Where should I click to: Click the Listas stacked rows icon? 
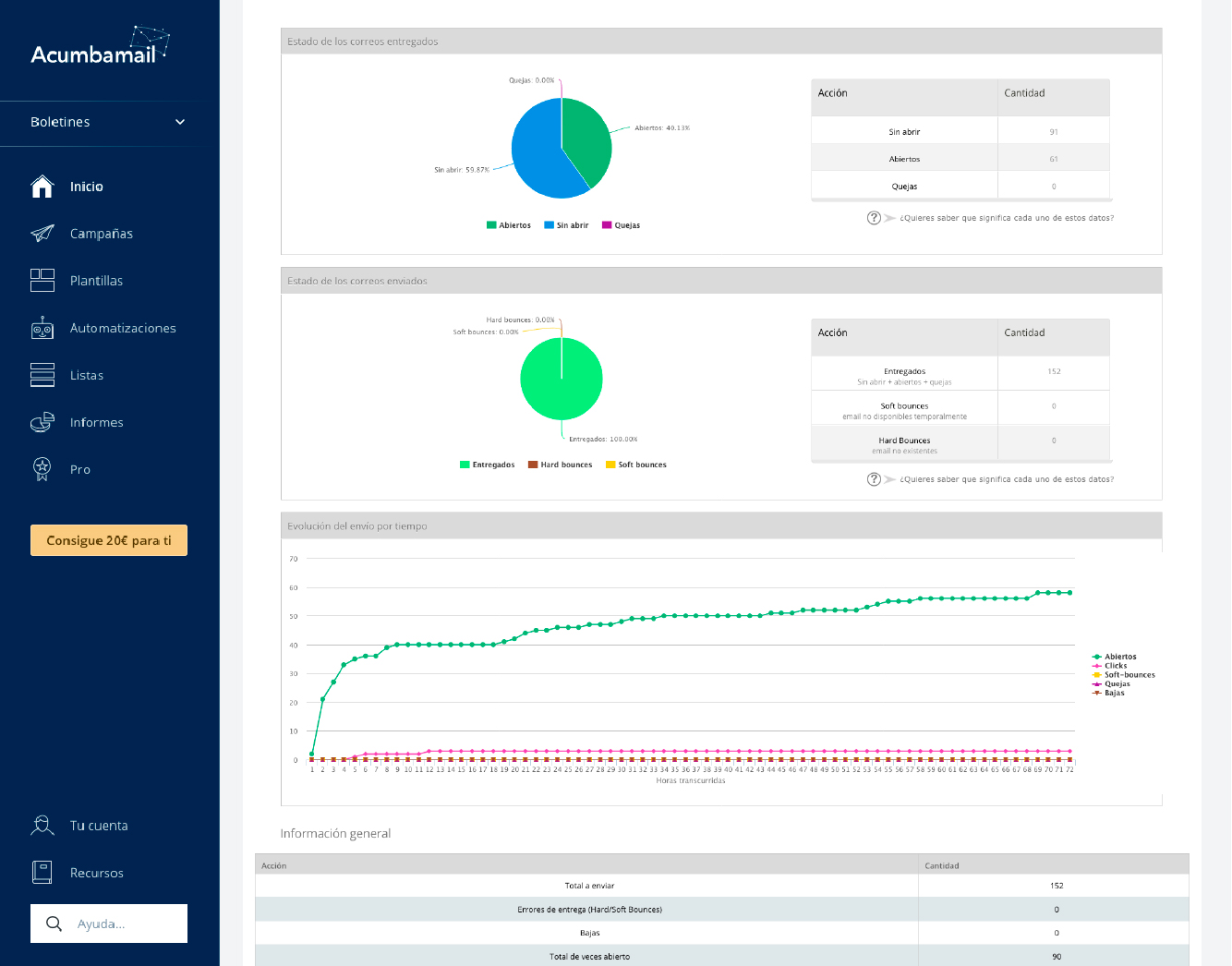click(x=42, y=375)
